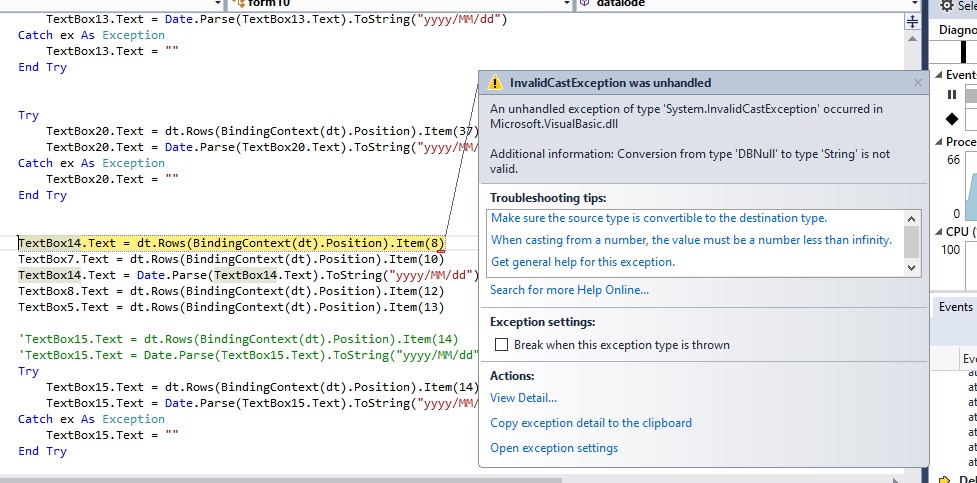Screen dimensions: 977x483
Task: Click the black diamond event marker icon
Action: tap(951, 119)
